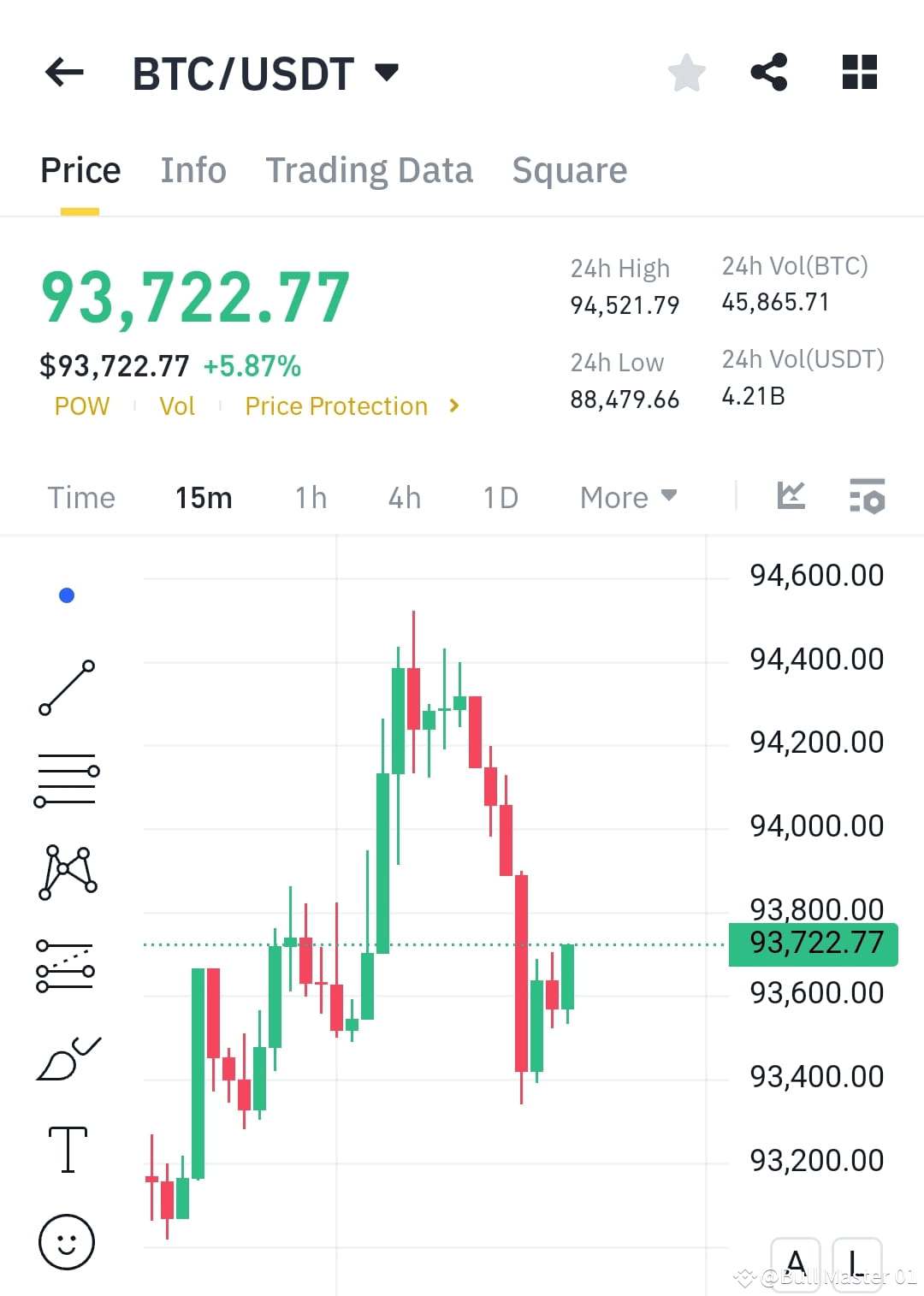Select the trend line drawing tool

(67, 689)
